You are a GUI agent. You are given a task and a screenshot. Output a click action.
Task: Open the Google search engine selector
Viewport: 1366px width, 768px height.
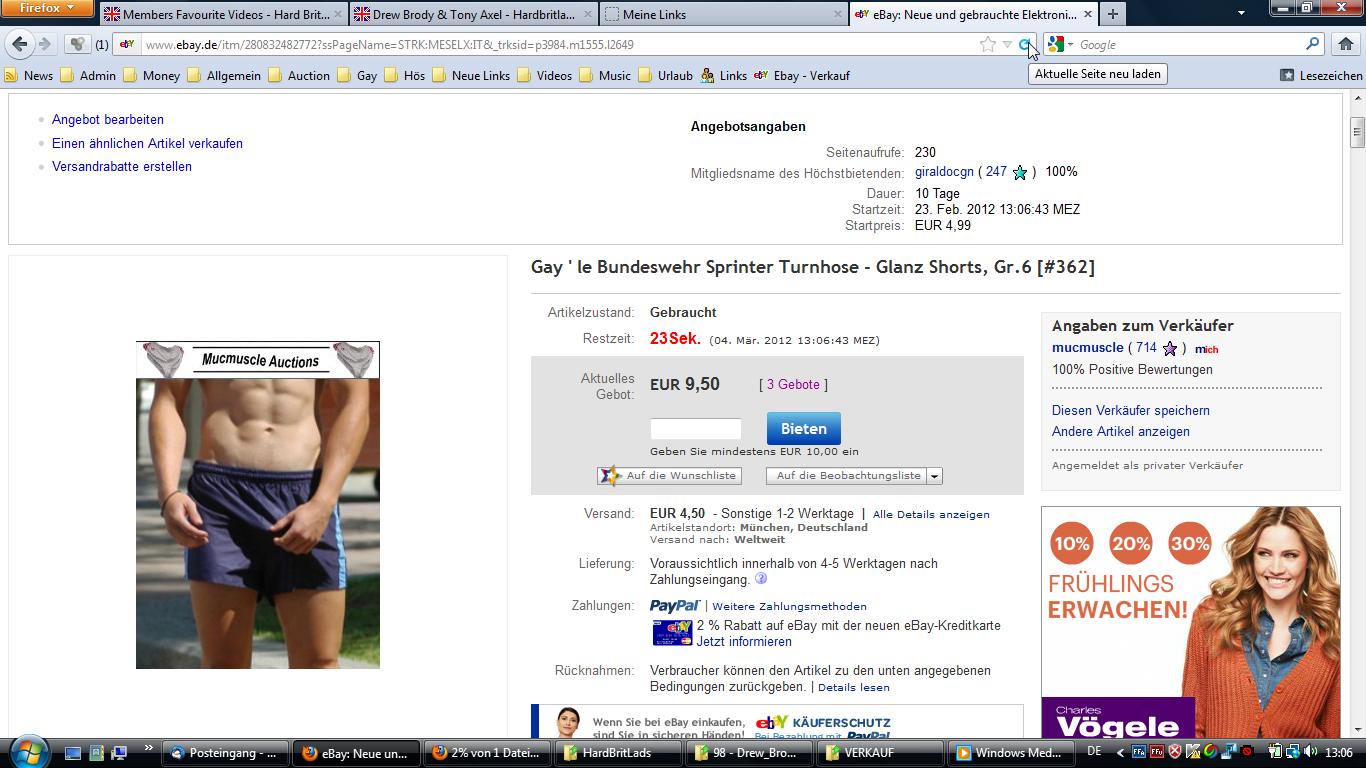pos(1059,44)
